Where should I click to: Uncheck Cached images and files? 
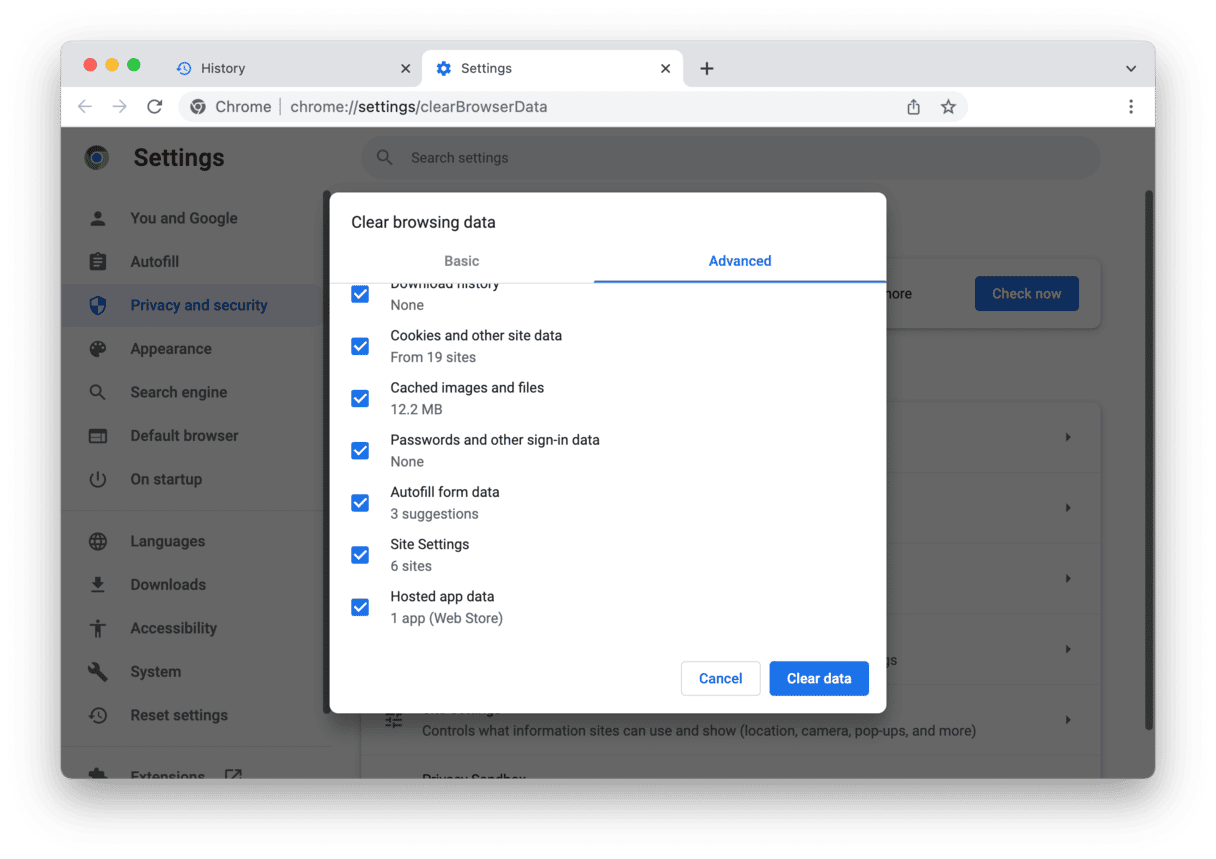coord(360,398)
